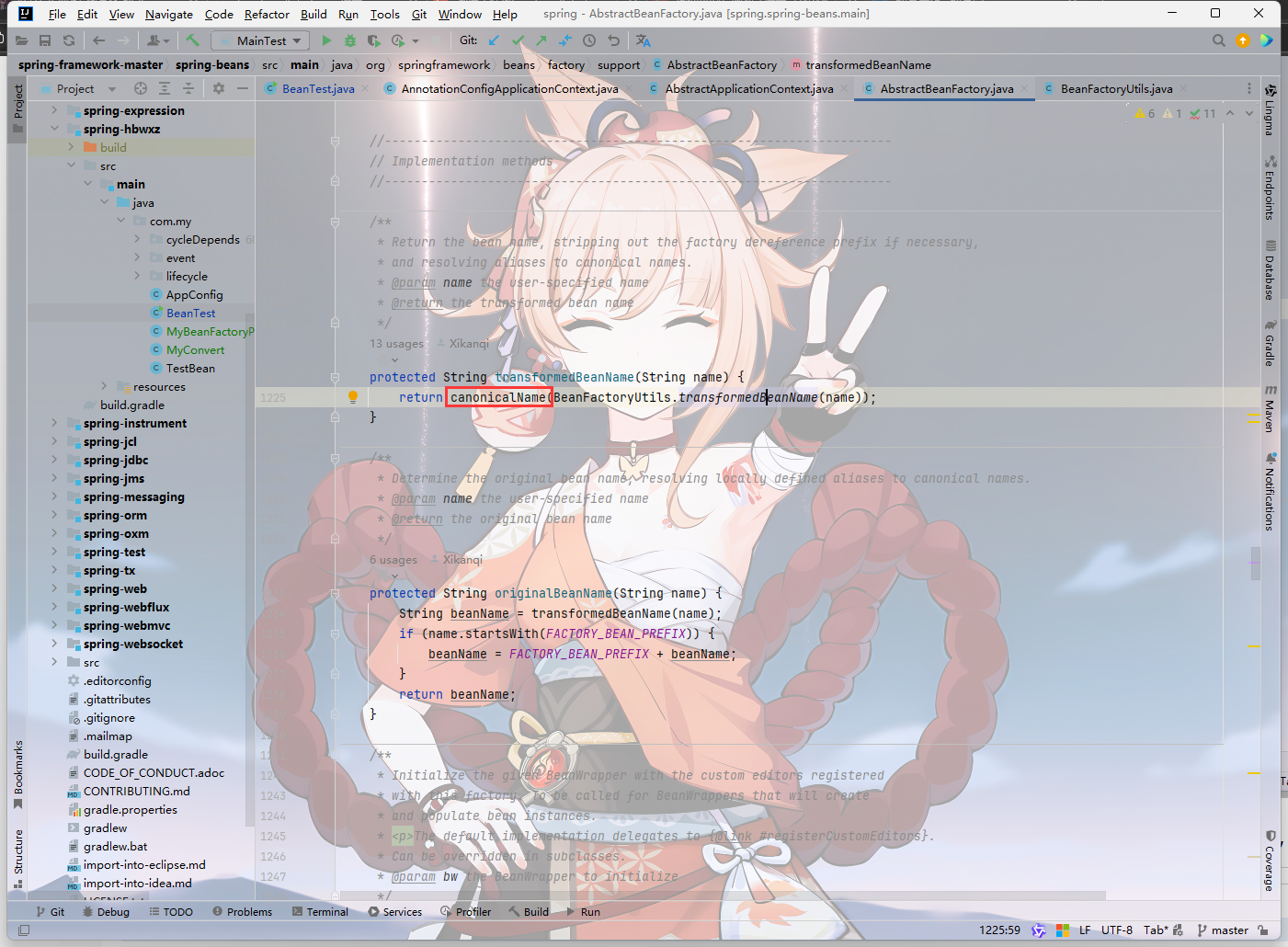Click Collapse All in Project panel
This screenshot has height=947, width=1288.
click(x=188, y=88)
